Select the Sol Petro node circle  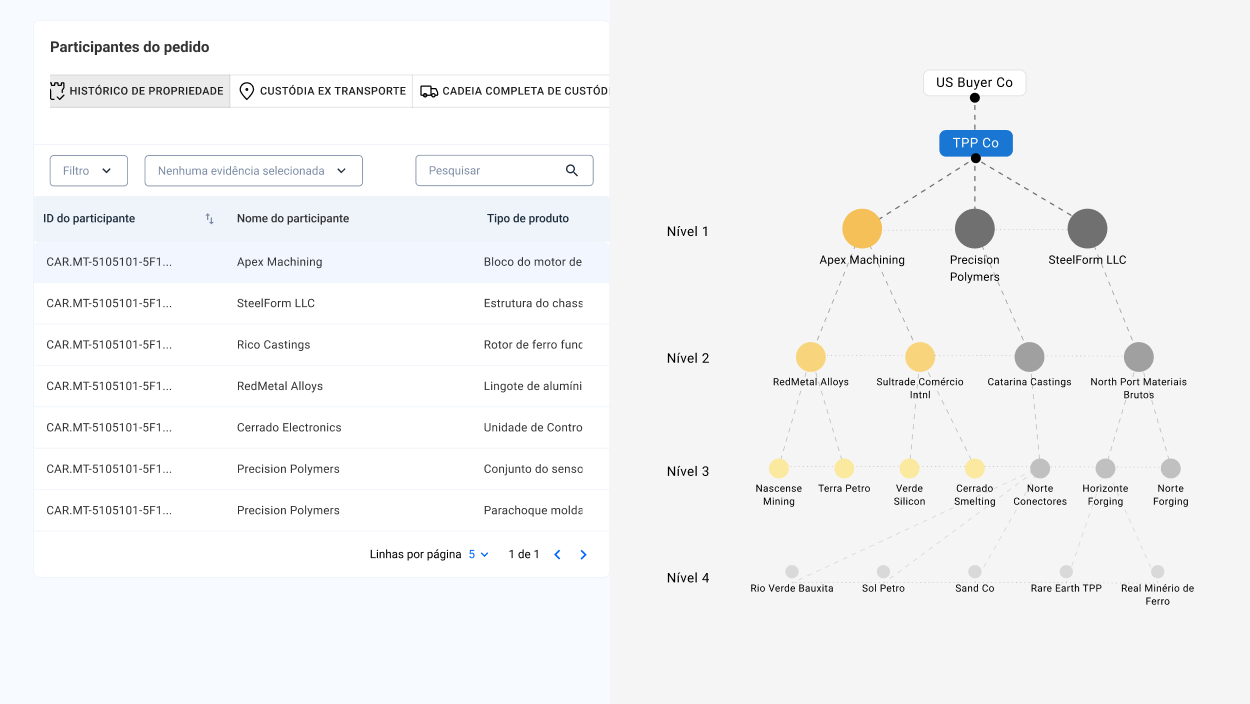point(883,572)
